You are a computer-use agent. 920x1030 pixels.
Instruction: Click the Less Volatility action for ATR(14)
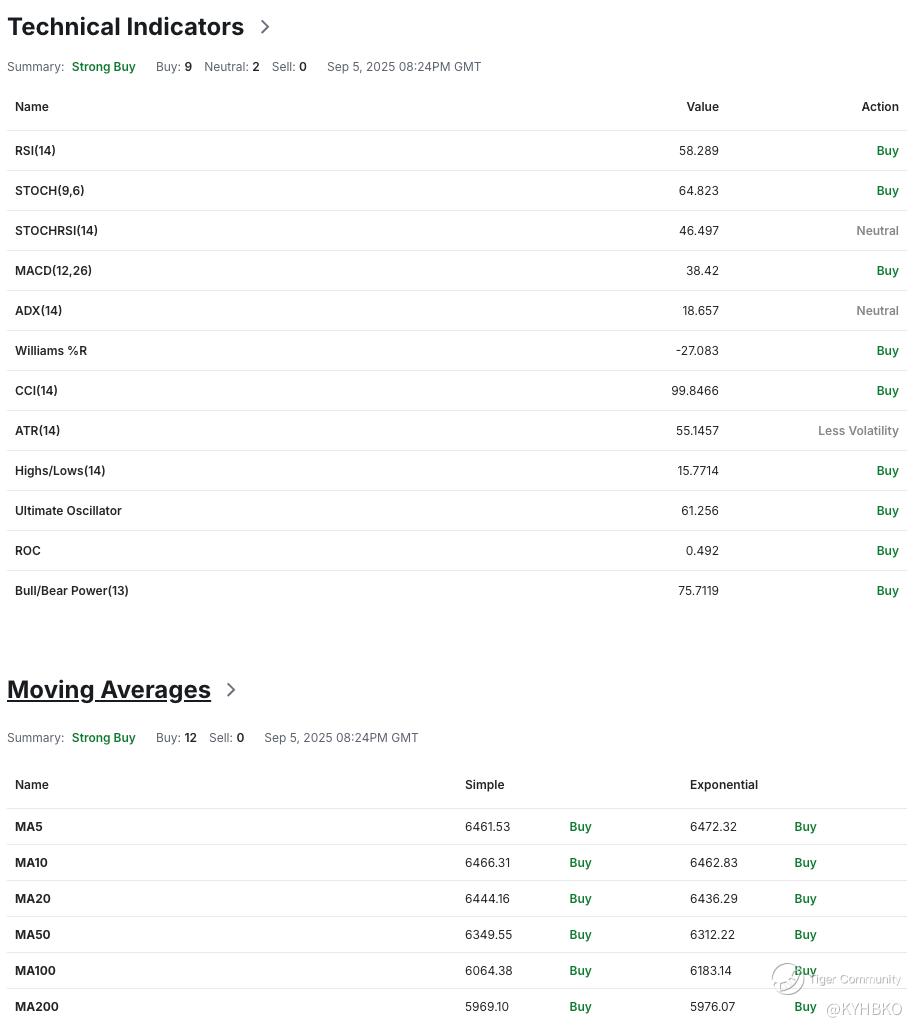click(858, 431)
